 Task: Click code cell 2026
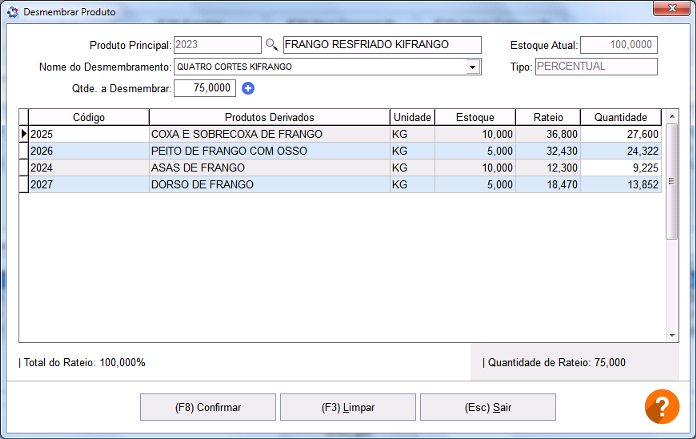pyautogui.click(x=89, y=151)
